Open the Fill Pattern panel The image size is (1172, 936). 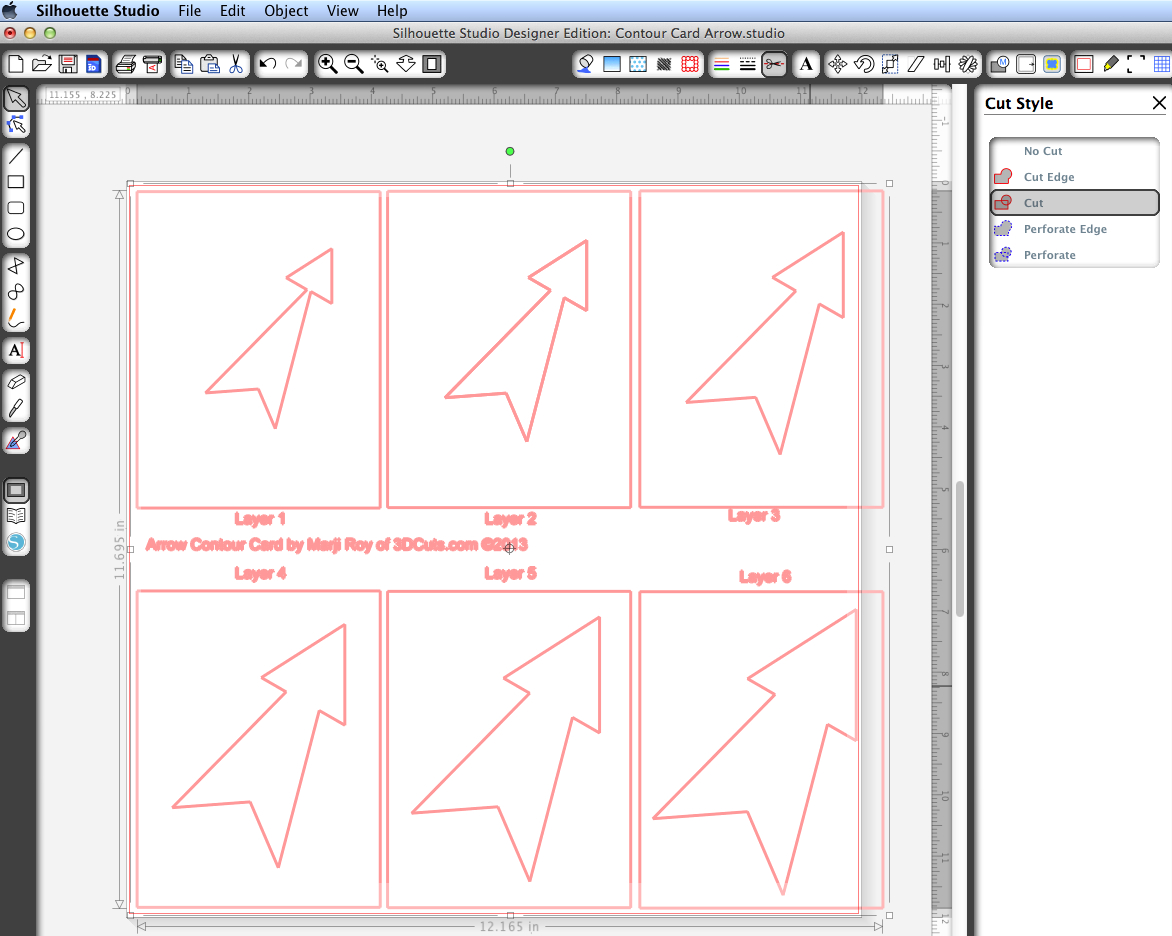click(x=638, y=64)
